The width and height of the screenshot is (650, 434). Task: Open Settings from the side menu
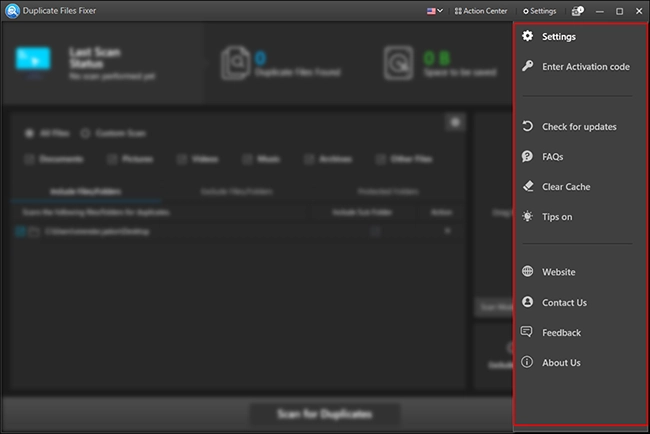point(558,36)
